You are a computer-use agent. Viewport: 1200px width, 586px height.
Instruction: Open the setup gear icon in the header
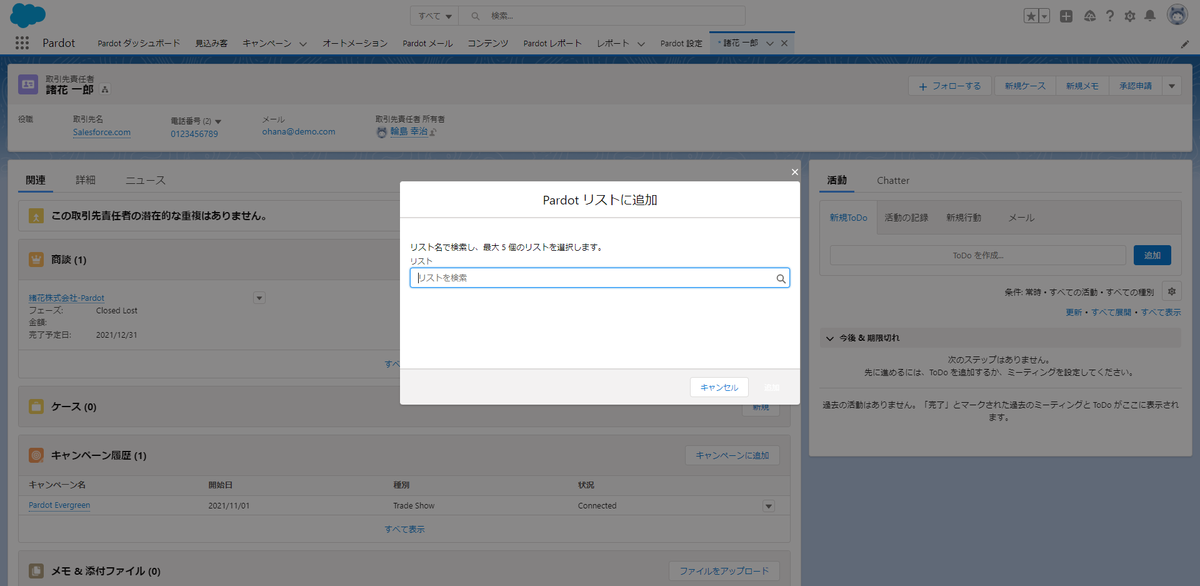(1130, 16)
